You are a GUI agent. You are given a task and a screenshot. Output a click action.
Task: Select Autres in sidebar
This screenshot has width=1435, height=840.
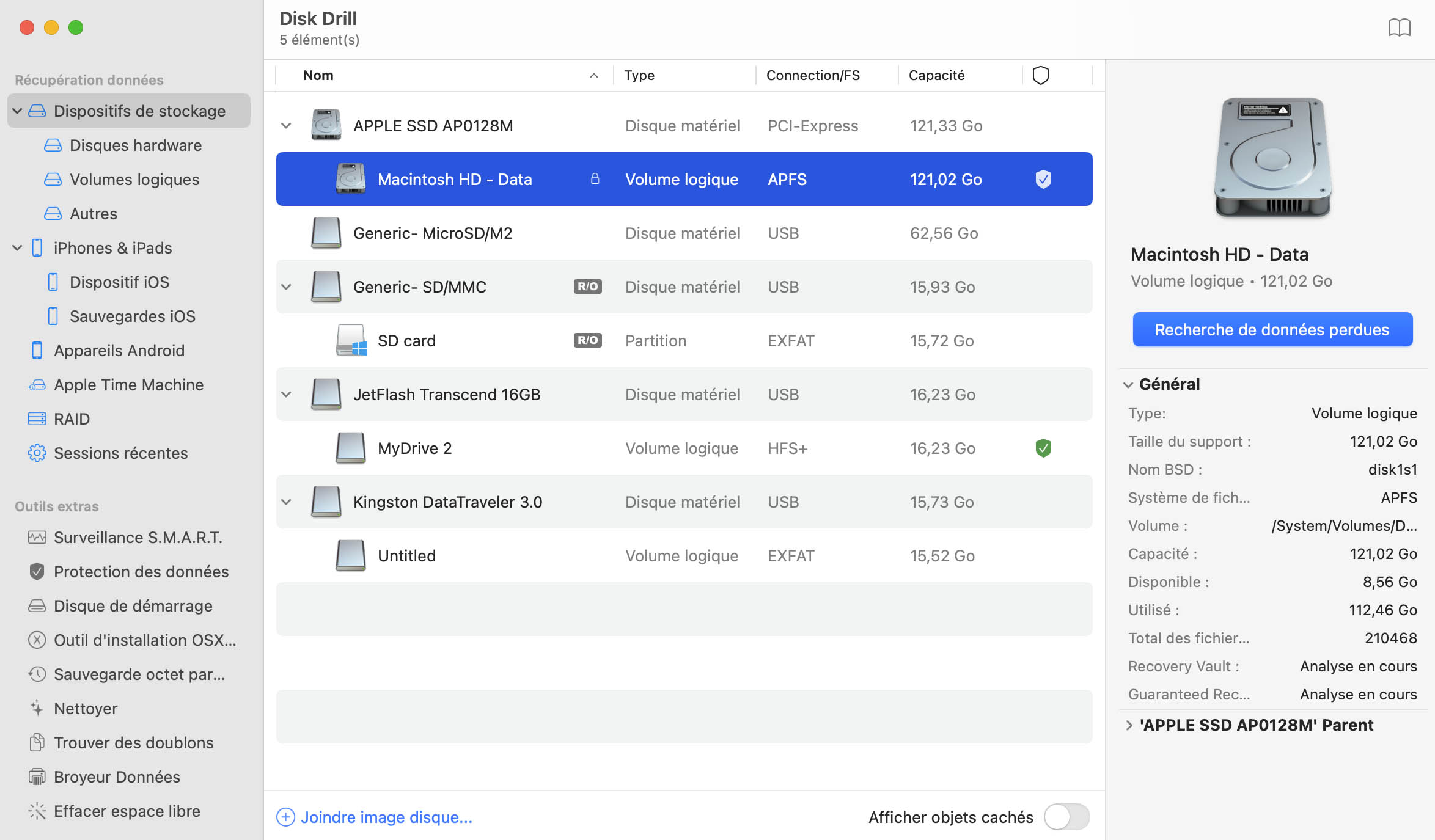pos(94,213)
